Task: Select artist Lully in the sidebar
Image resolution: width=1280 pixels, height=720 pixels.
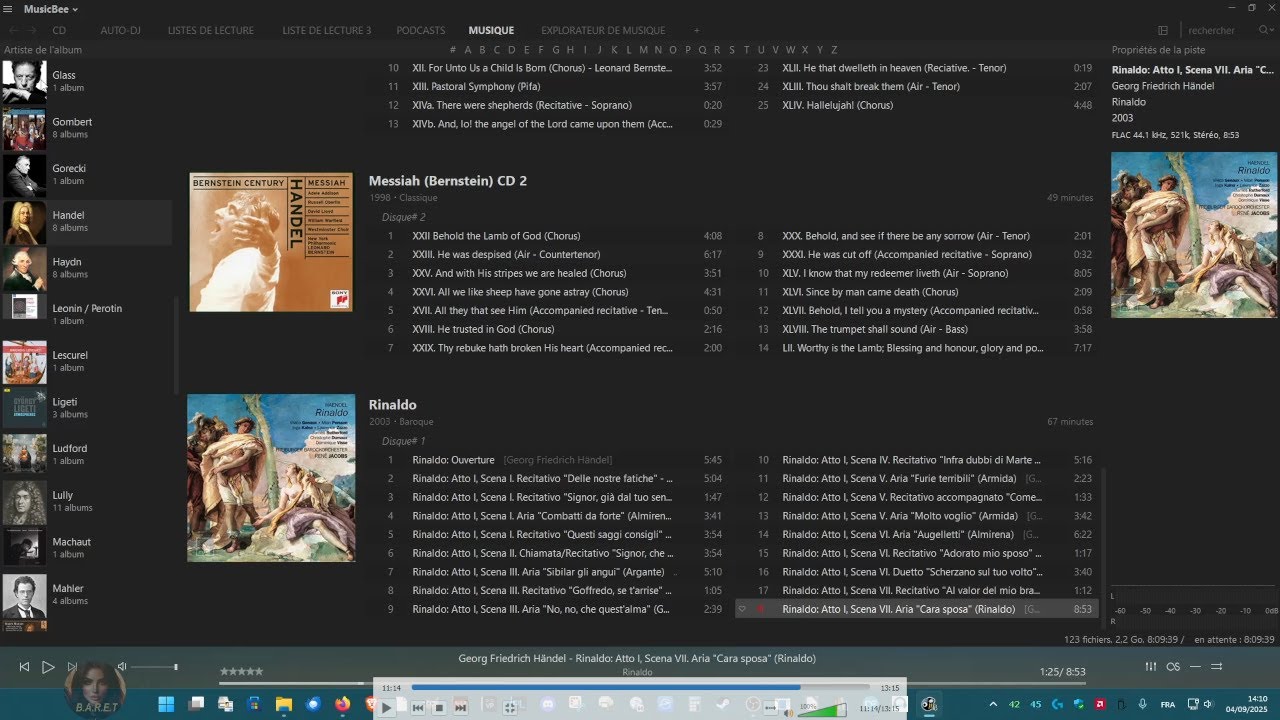Action: [86, 501]
